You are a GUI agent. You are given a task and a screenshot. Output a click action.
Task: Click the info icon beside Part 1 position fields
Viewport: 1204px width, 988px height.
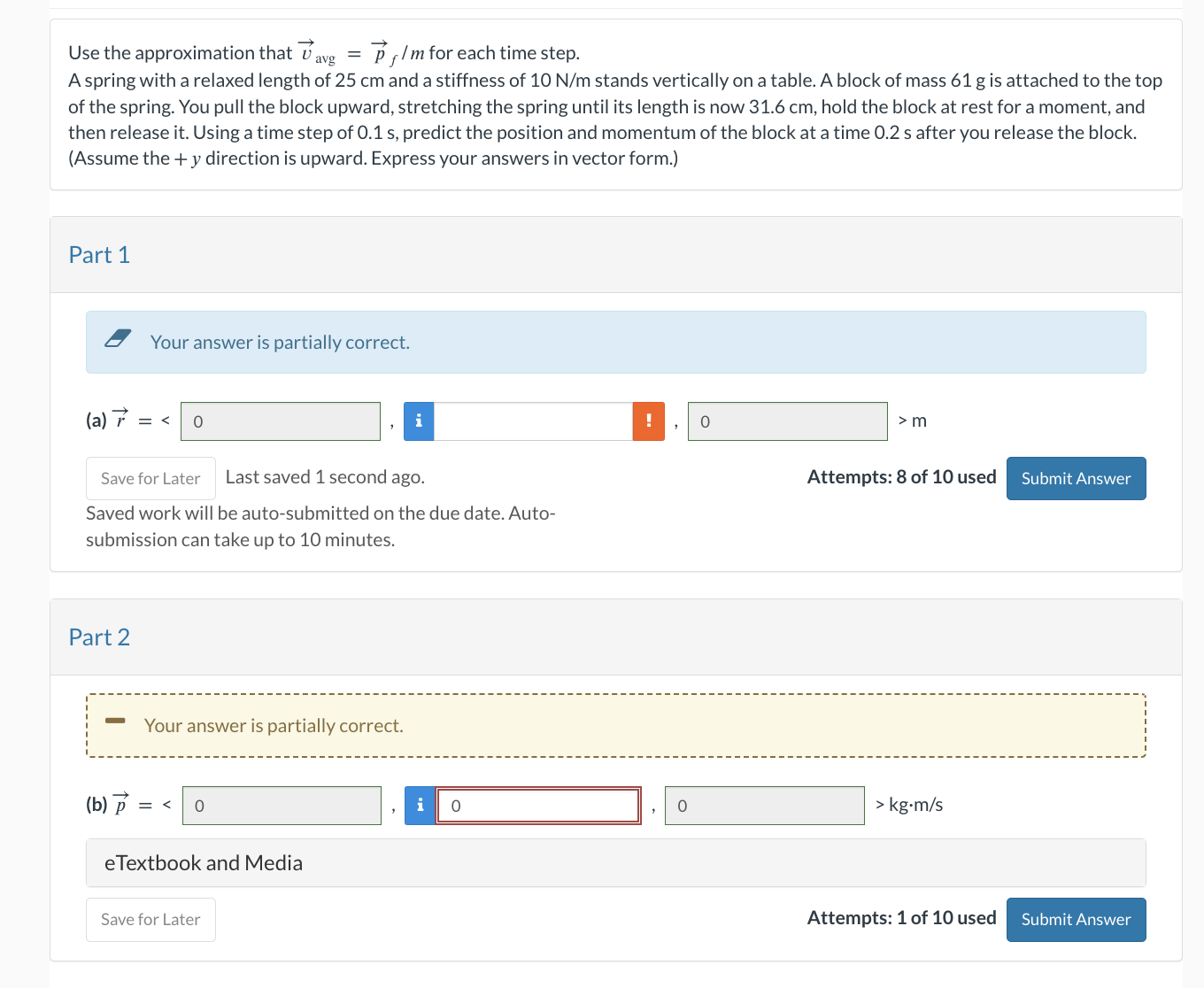(x=418, y=421)
